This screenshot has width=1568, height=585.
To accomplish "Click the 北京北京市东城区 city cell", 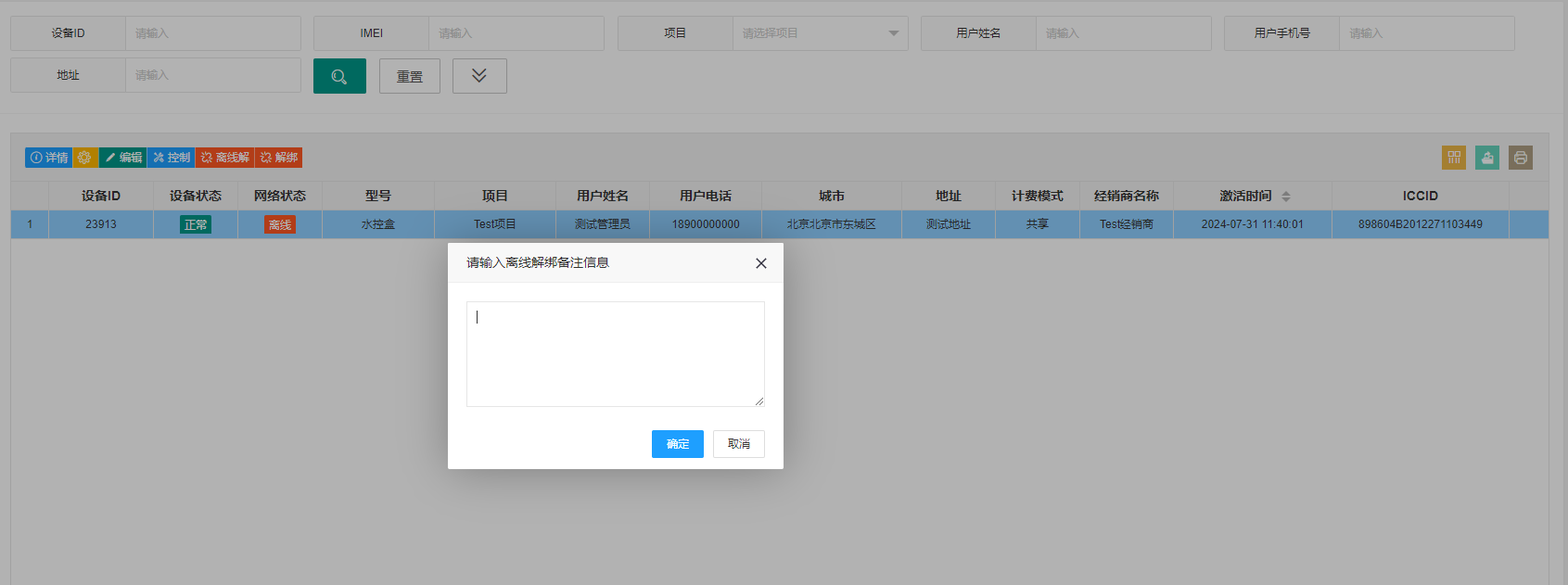I will pos(832,224).
